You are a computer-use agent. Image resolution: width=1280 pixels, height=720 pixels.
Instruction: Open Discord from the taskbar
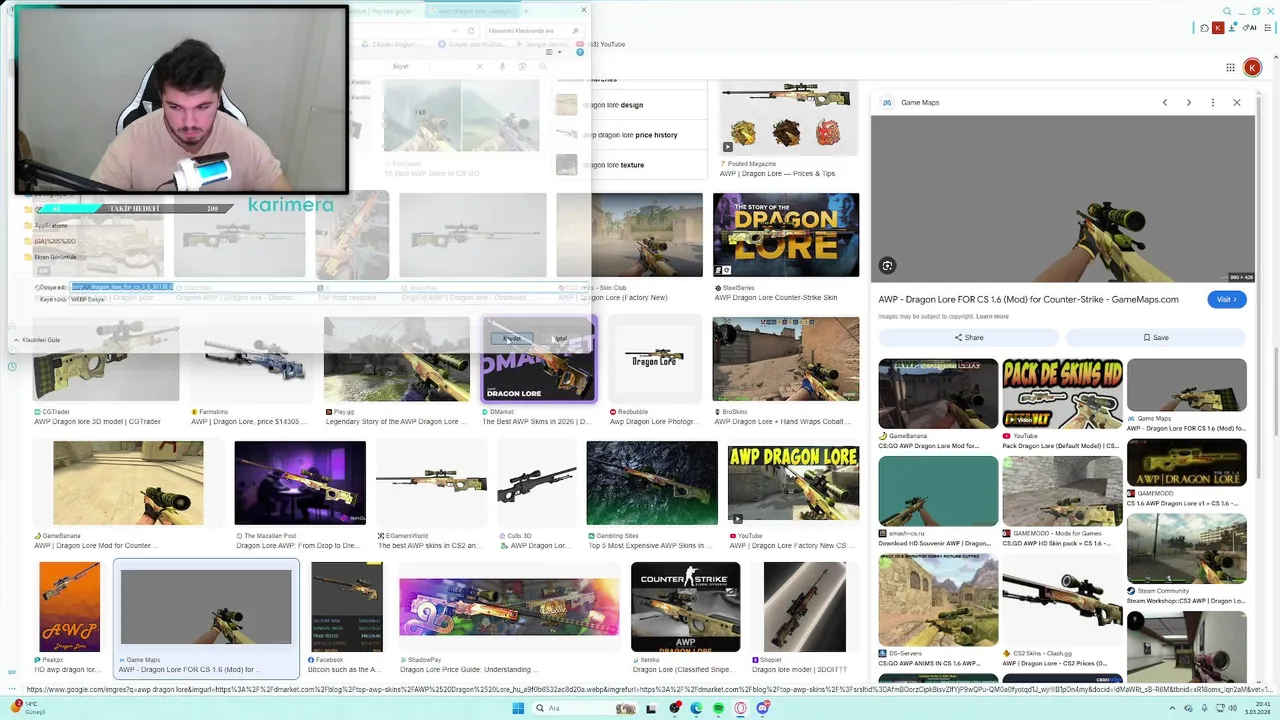[x=763, y=708]
